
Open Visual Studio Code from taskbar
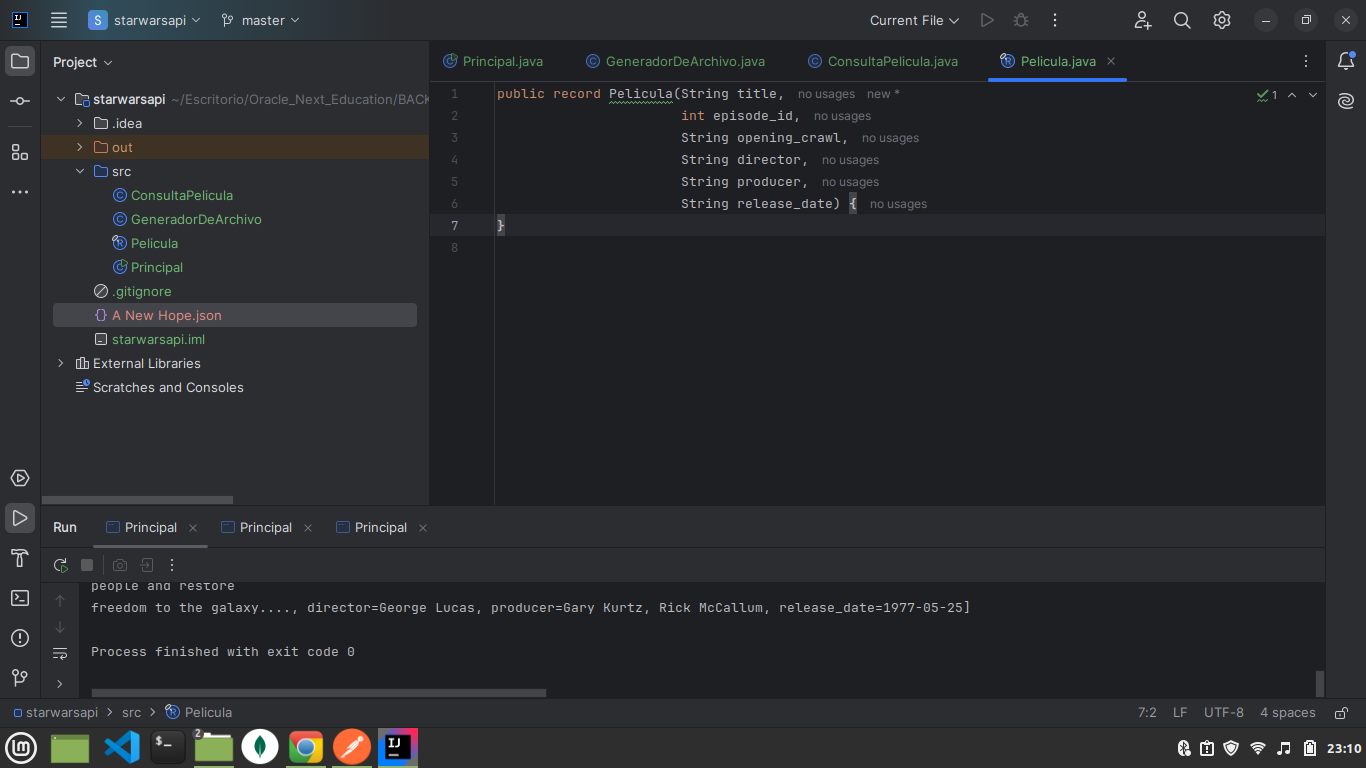[x=122, y=747]
